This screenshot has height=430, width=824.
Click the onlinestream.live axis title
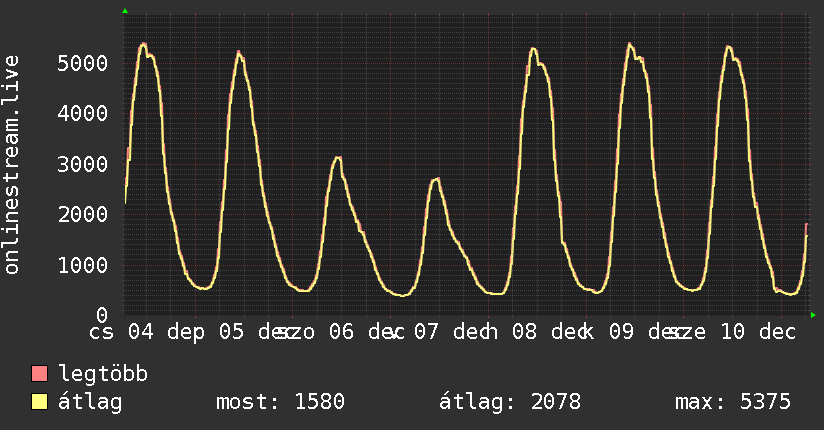click(x=12, y=165)
